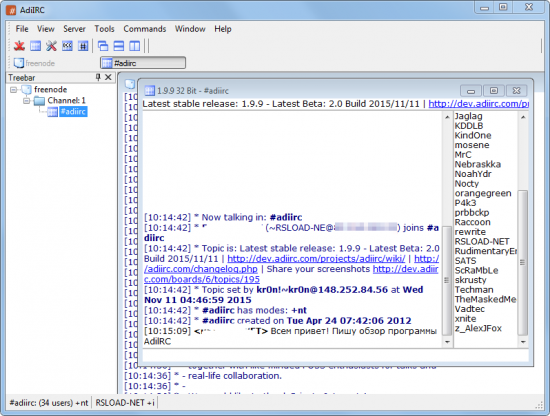Select #adiirc in the Treebar
This screenshot has height=416, width=550.
click(73, 112)
